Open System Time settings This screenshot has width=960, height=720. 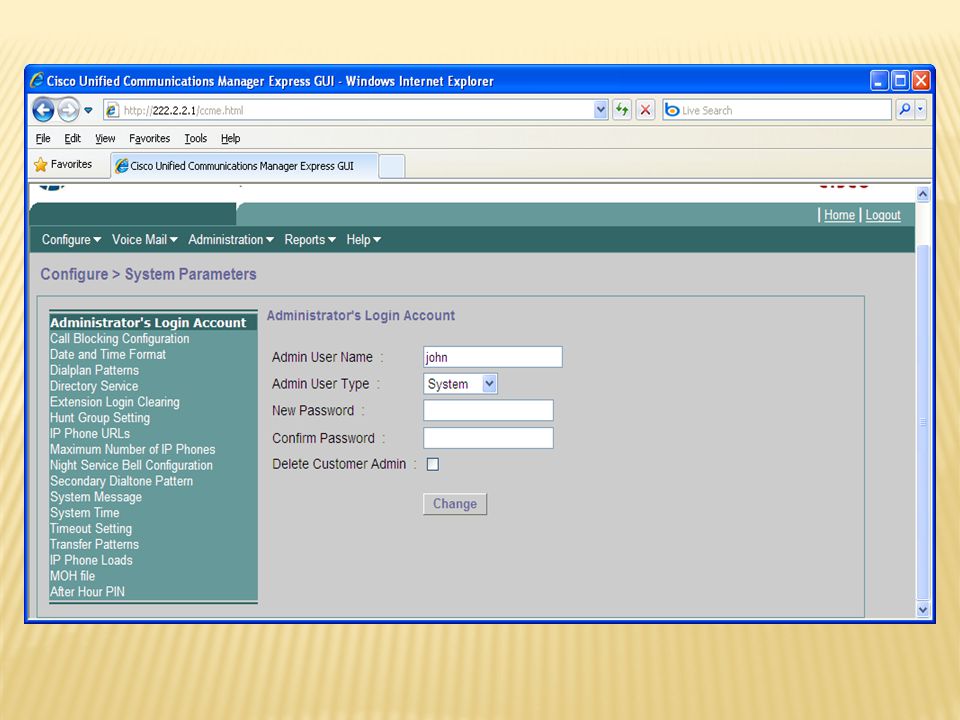pos(84,513)
